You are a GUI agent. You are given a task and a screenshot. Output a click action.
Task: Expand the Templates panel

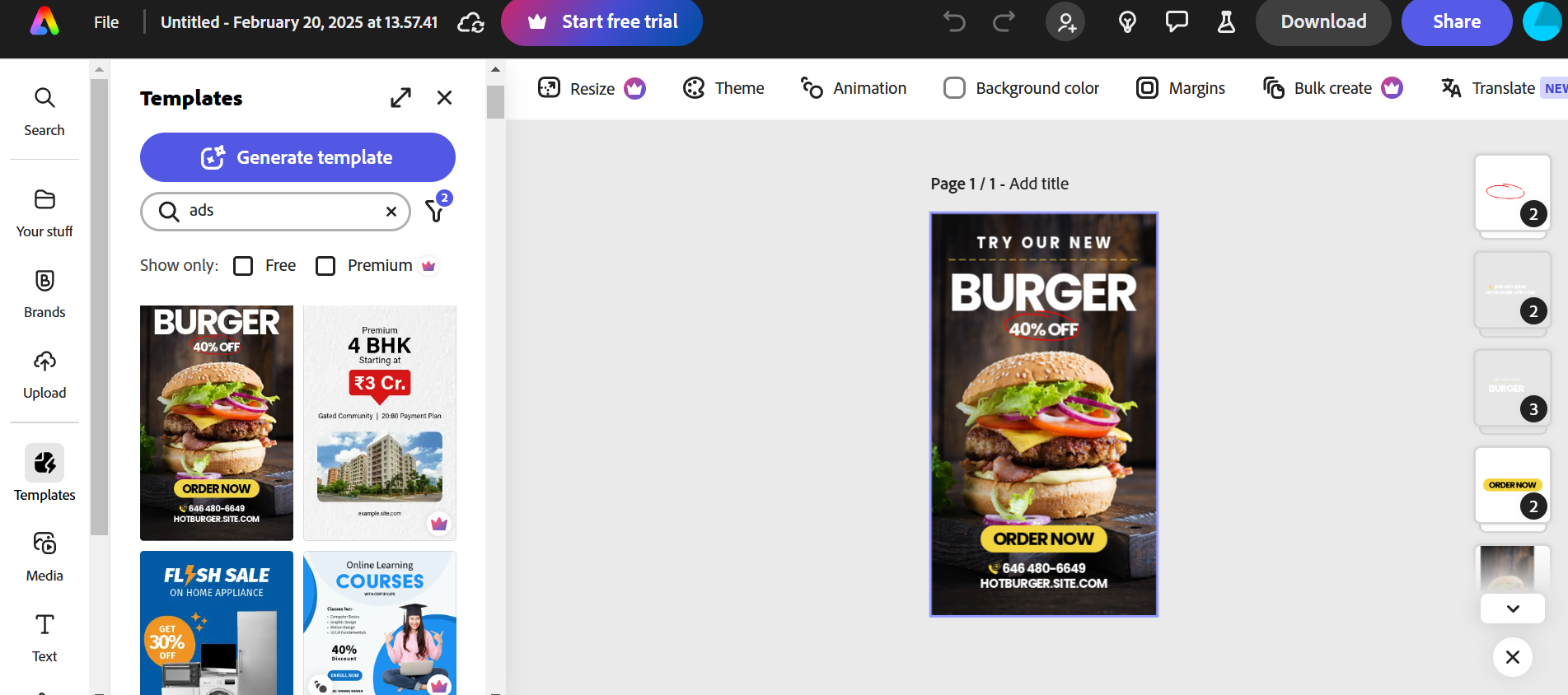pyautogui.click(x=400, y=98)
